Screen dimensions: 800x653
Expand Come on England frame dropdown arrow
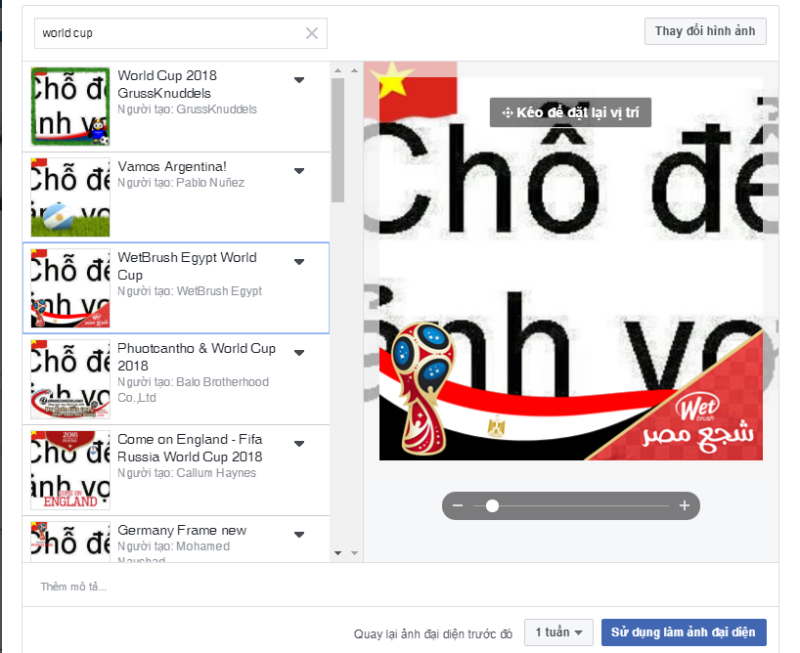pyautogui.click(x=299, y=444)
